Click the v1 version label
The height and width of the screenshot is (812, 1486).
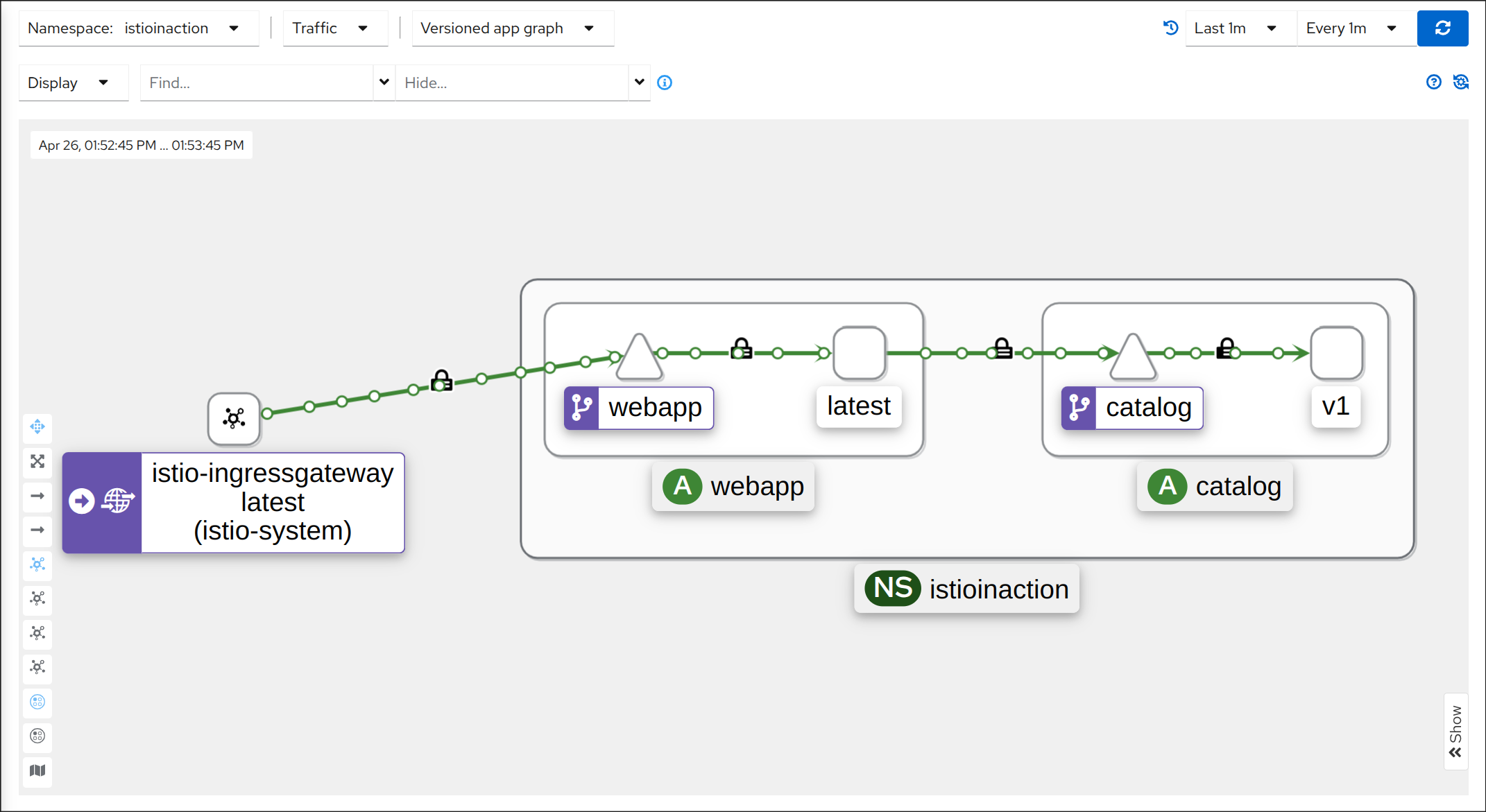(x=1335, y=406)
